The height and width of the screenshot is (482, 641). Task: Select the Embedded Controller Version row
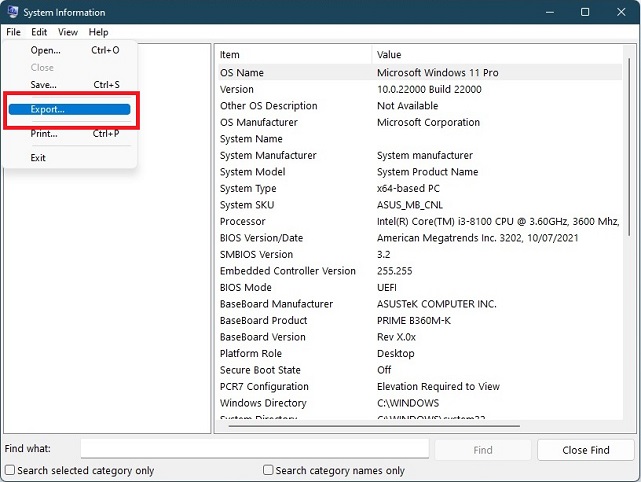point(420,271)
